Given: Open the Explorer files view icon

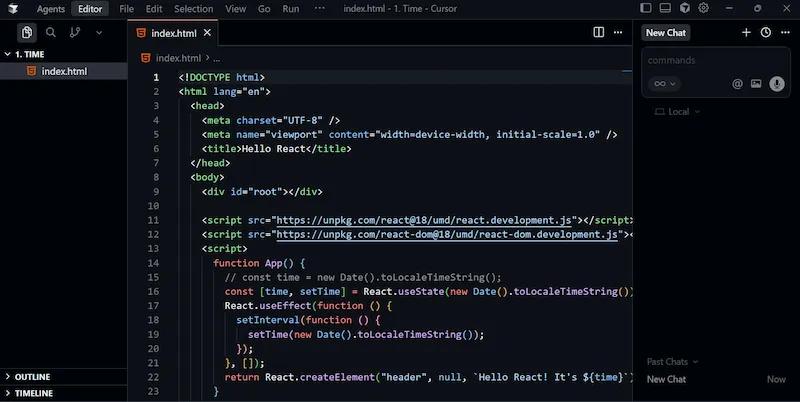Looking at the screenshot, I should click(x=27, y=33).
